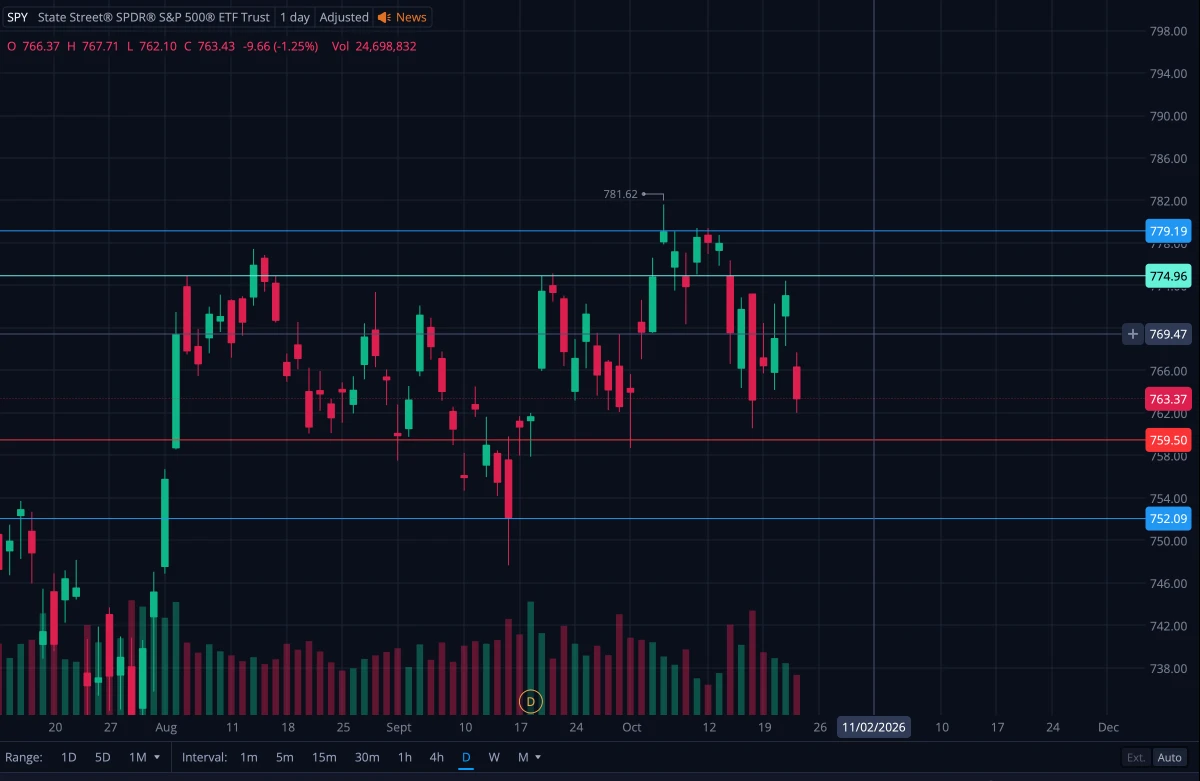
Task: Click the State Street SPDR ETF name
Action: point(154,17)
